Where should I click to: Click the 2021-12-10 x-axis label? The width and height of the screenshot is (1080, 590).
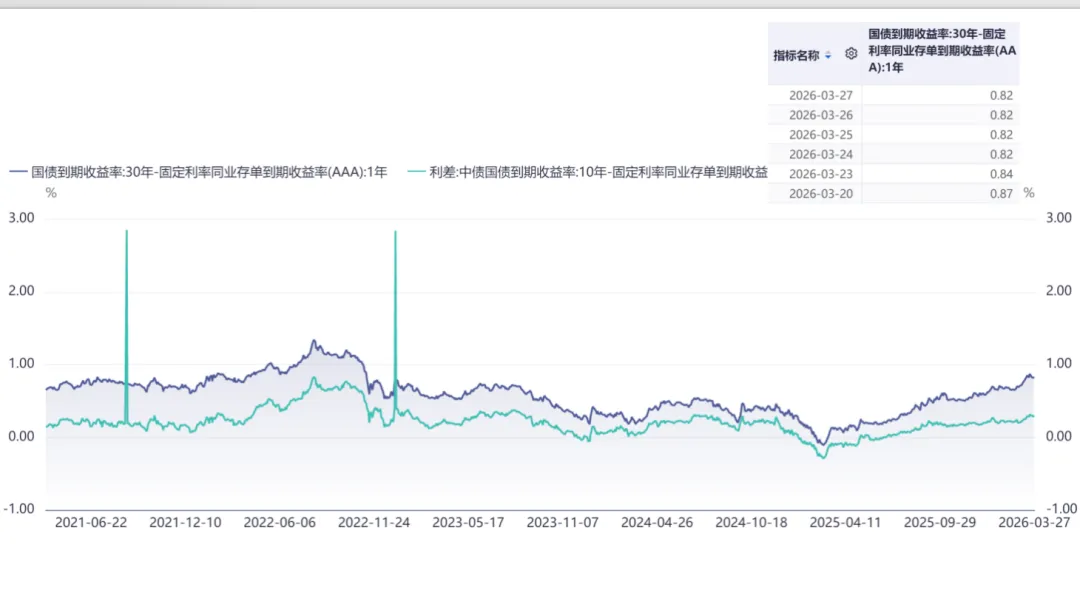pyautogui.click(x=185, y=523)
